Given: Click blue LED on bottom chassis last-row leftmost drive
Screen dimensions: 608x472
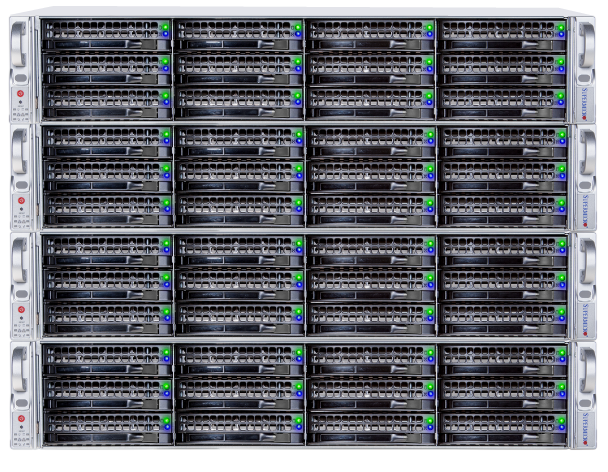Looking at the screenshot, I should coord(167,427).
